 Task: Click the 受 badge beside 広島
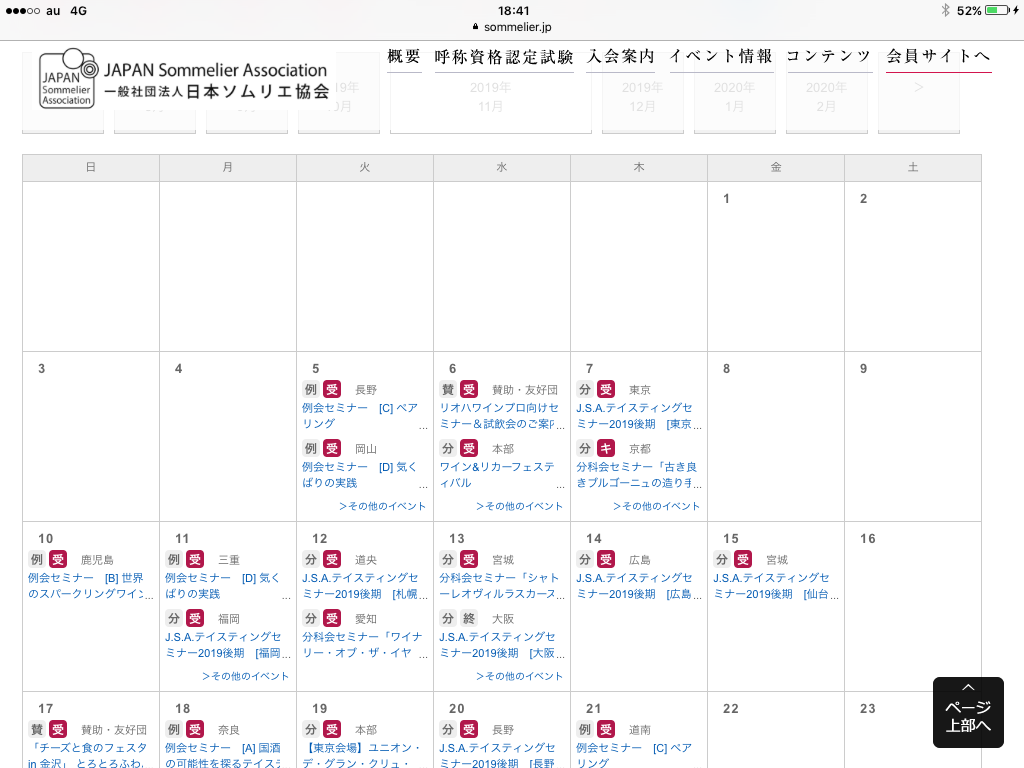coord(607,560)
